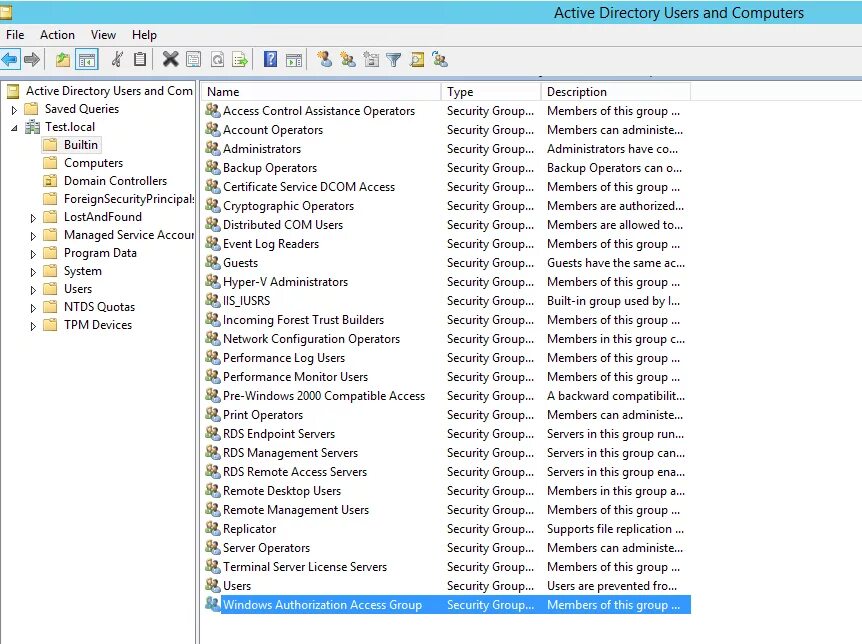Expand the LostAndFound node
Screen dimensions: 862x644
(x=33, y=218)
